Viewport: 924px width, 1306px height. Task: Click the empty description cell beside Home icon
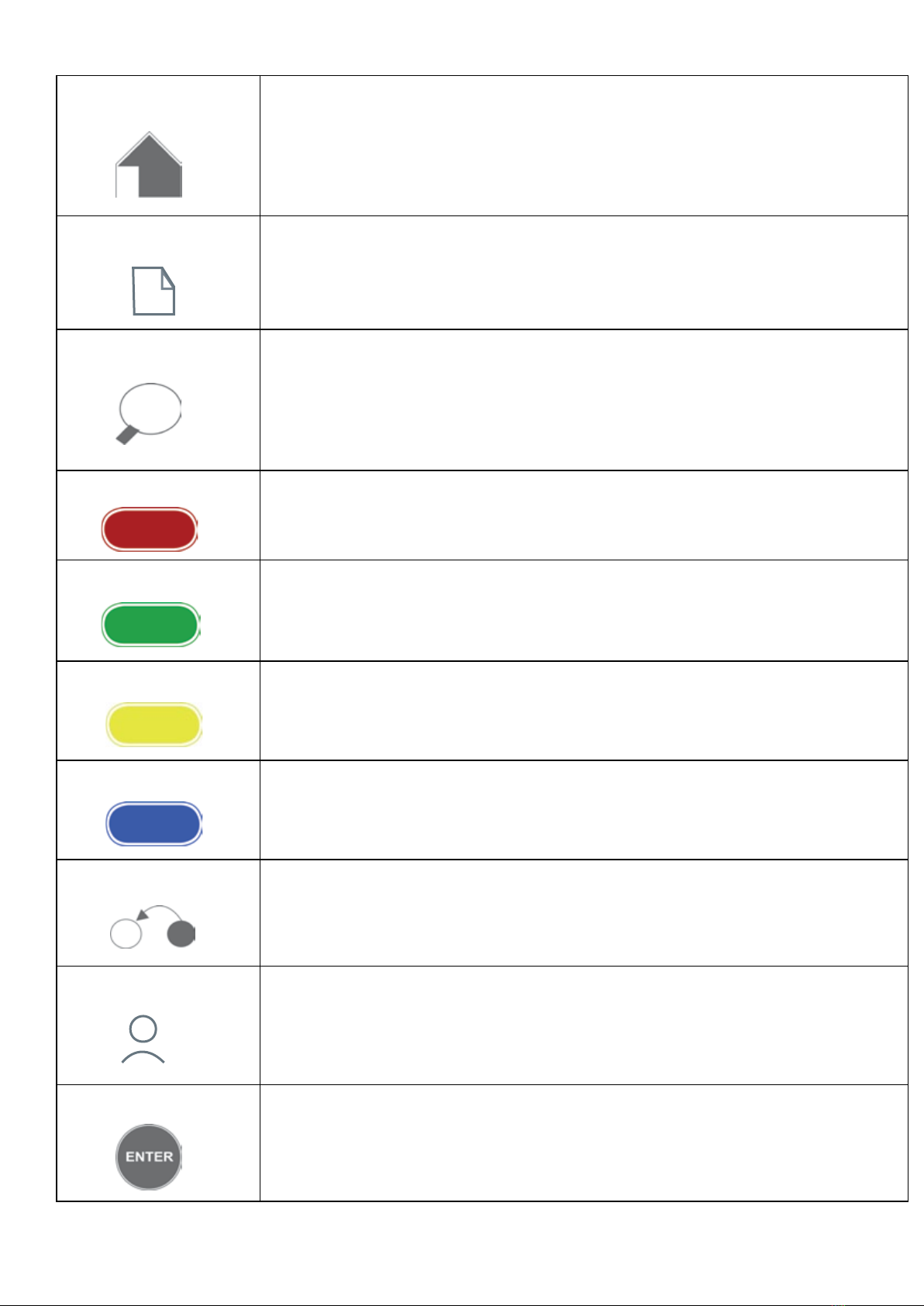pos(583,146)
